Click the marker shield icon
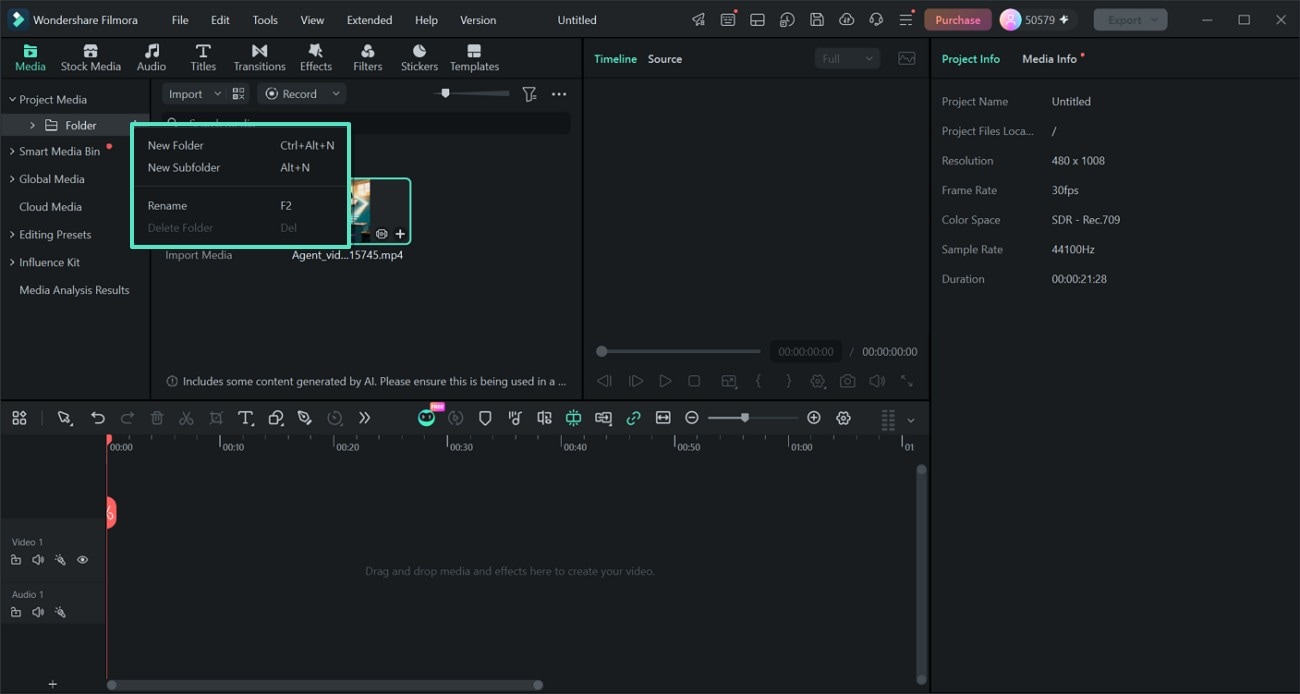 tap(485, 418)
